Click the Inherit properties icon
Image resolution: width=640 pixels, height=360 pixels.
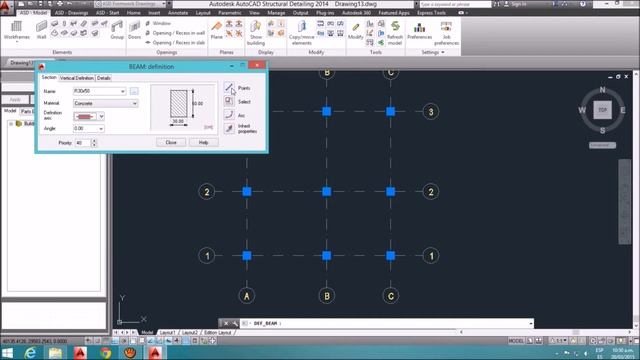tap(229, 128)
